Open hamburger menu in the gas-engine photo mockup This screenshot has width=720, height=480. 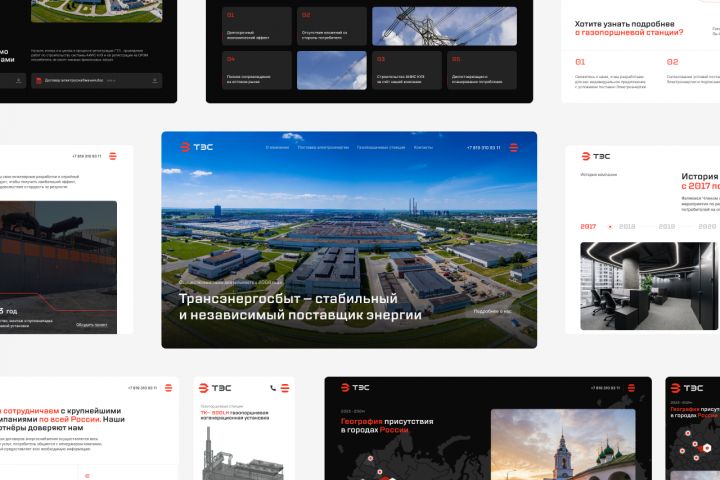pos(112,156)
